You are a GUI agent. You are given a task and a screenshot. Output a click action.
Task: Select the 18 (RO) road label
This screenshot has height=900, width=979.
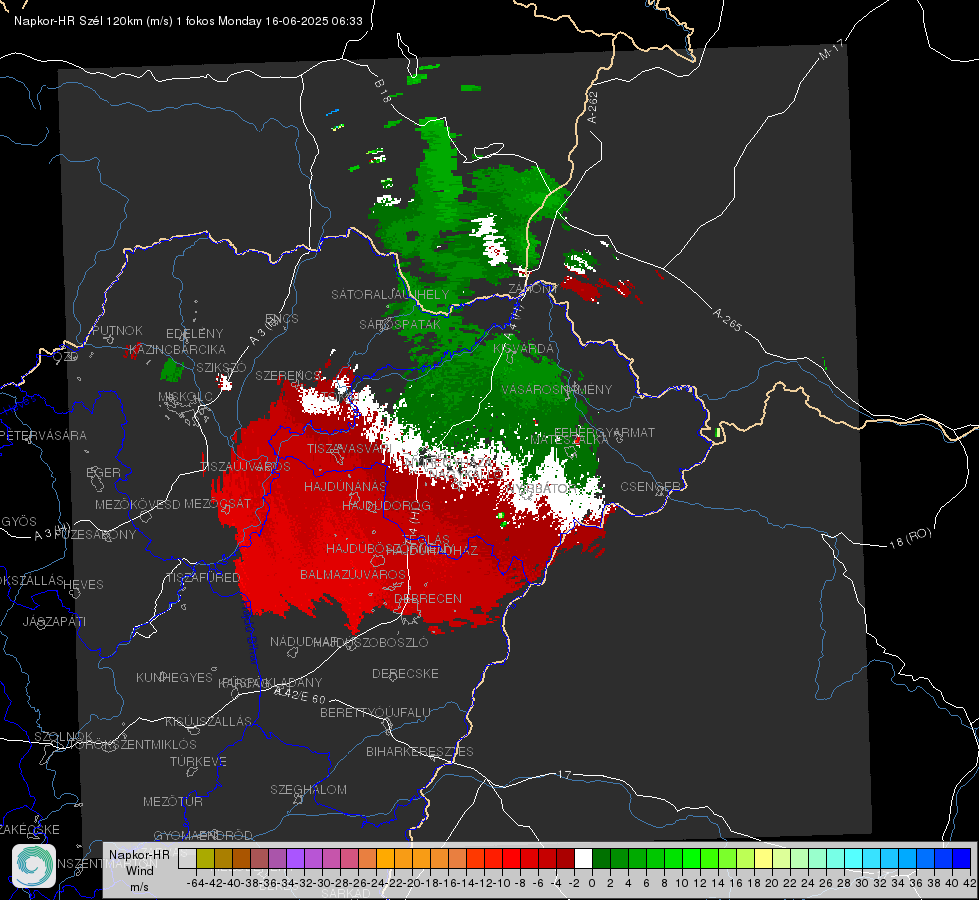coord(910,538)
